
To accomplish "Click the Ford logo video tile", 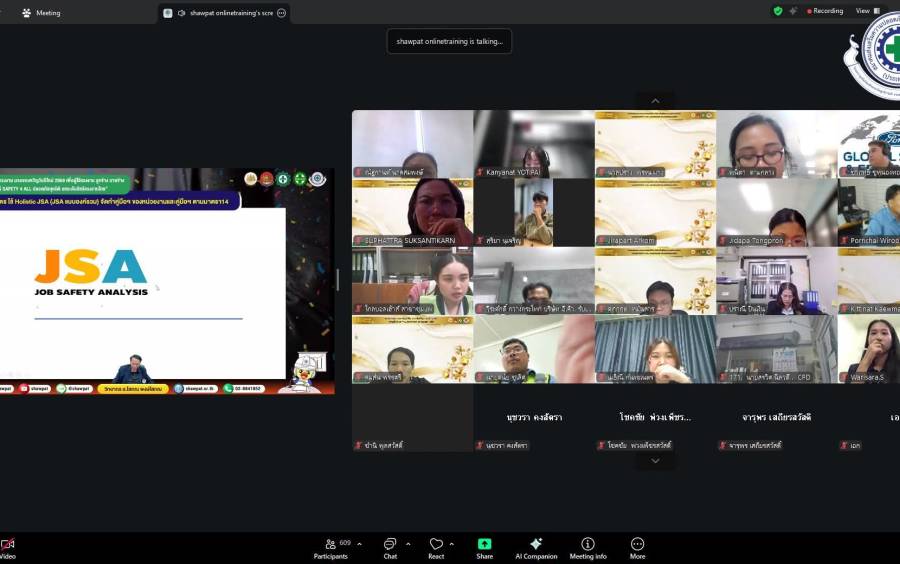I will click(x=869, y=144).
